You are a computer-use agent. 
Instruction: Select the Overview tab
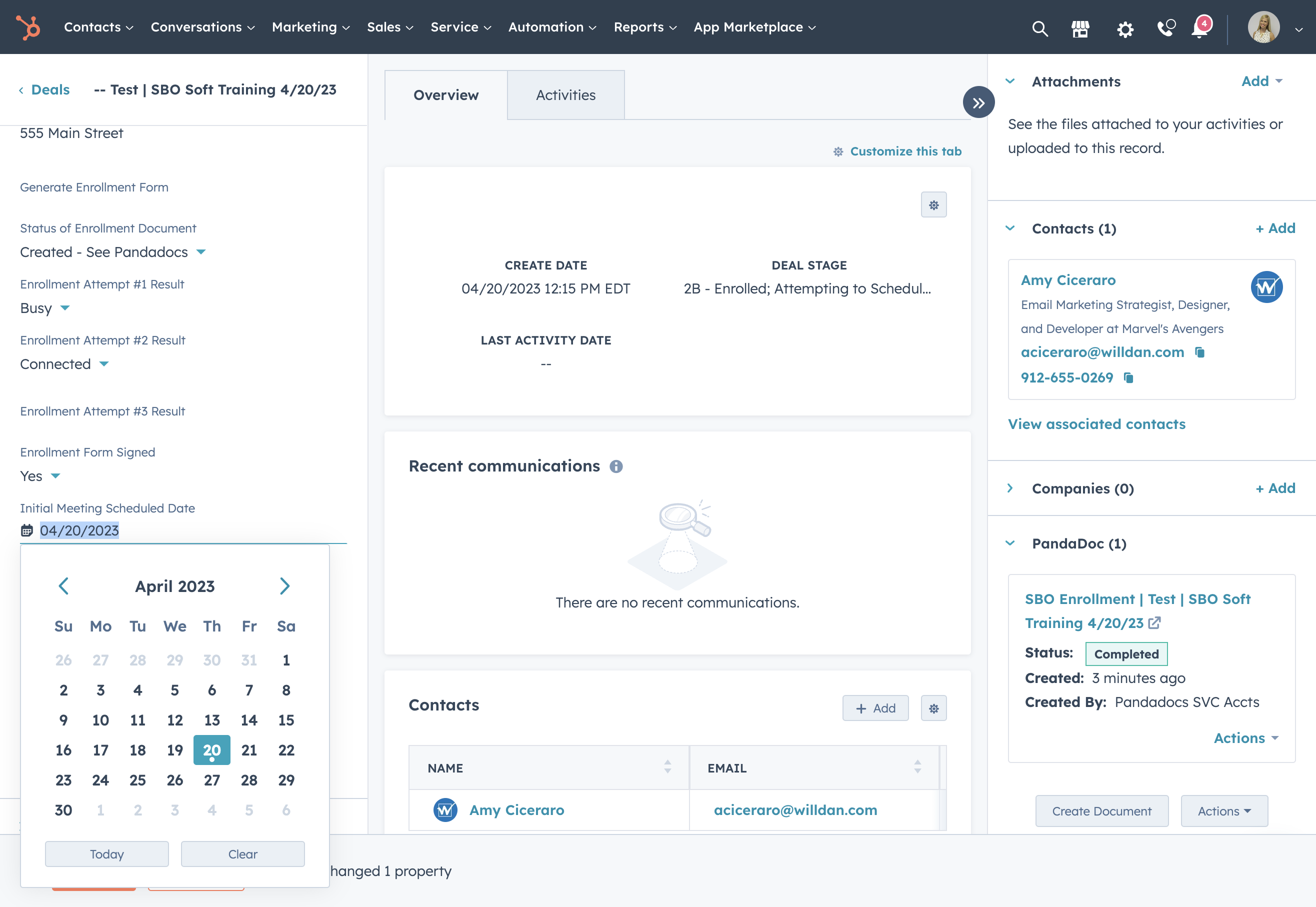[x=446, y=95]
